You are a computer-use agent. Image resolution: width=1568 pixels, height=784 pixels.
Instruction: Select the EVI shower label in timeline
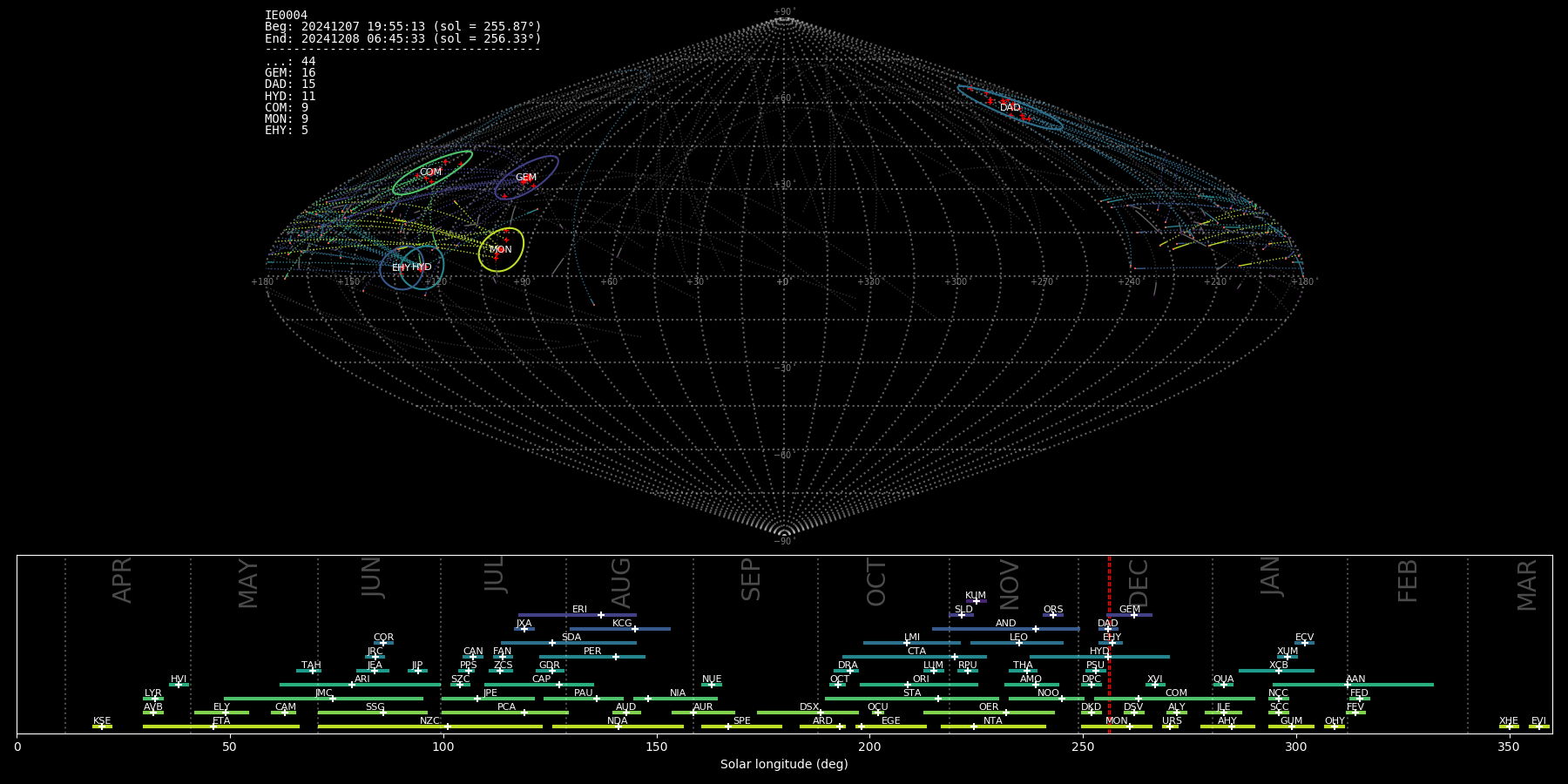coord(1538,721)
